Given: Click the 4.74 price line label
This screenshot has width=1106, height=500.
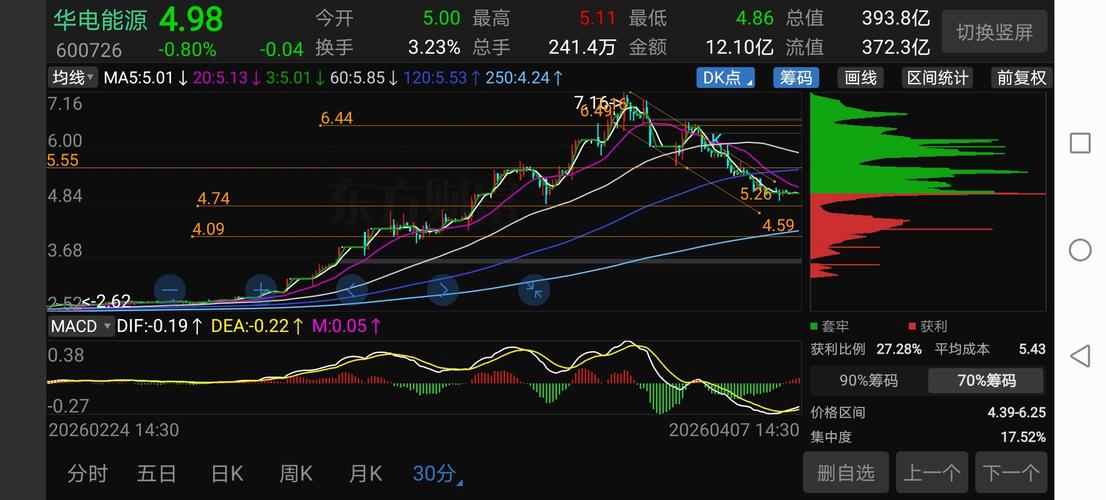Looking at the screenshot, I should [214, 199].
